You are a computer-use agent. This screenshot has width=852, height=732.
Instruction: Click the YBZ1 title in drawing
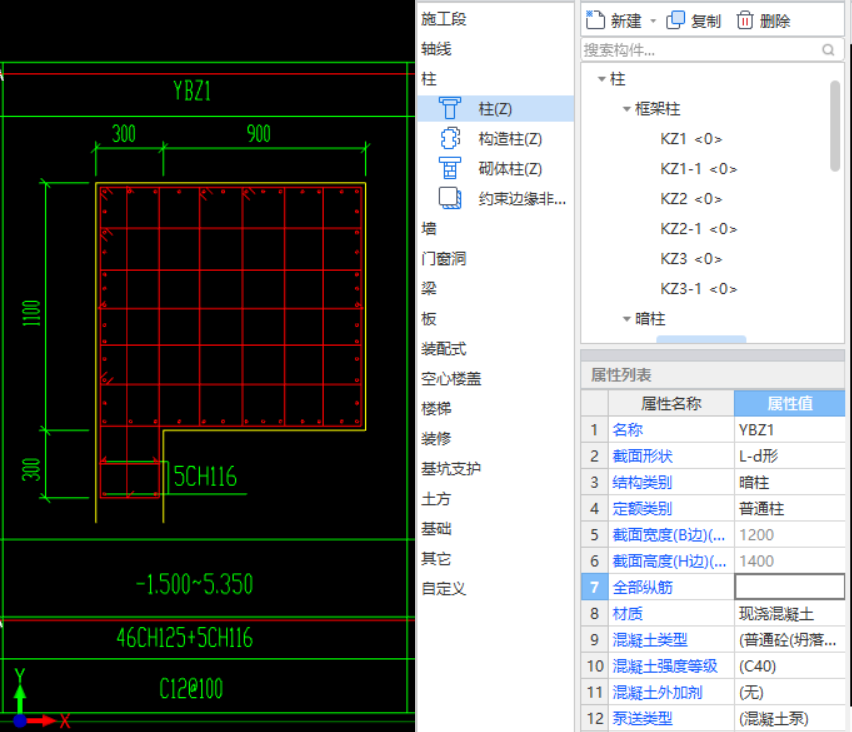click(192, 91)
